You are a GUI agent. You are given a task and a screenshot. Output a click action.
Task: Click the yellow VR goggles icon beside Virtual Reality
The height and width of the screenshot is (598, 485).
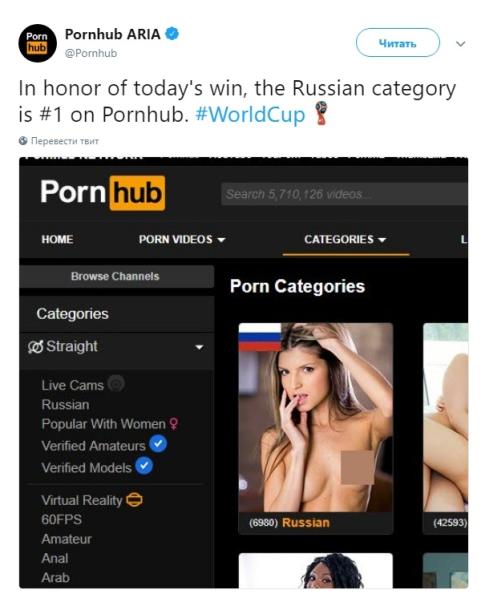click(135, 500)
